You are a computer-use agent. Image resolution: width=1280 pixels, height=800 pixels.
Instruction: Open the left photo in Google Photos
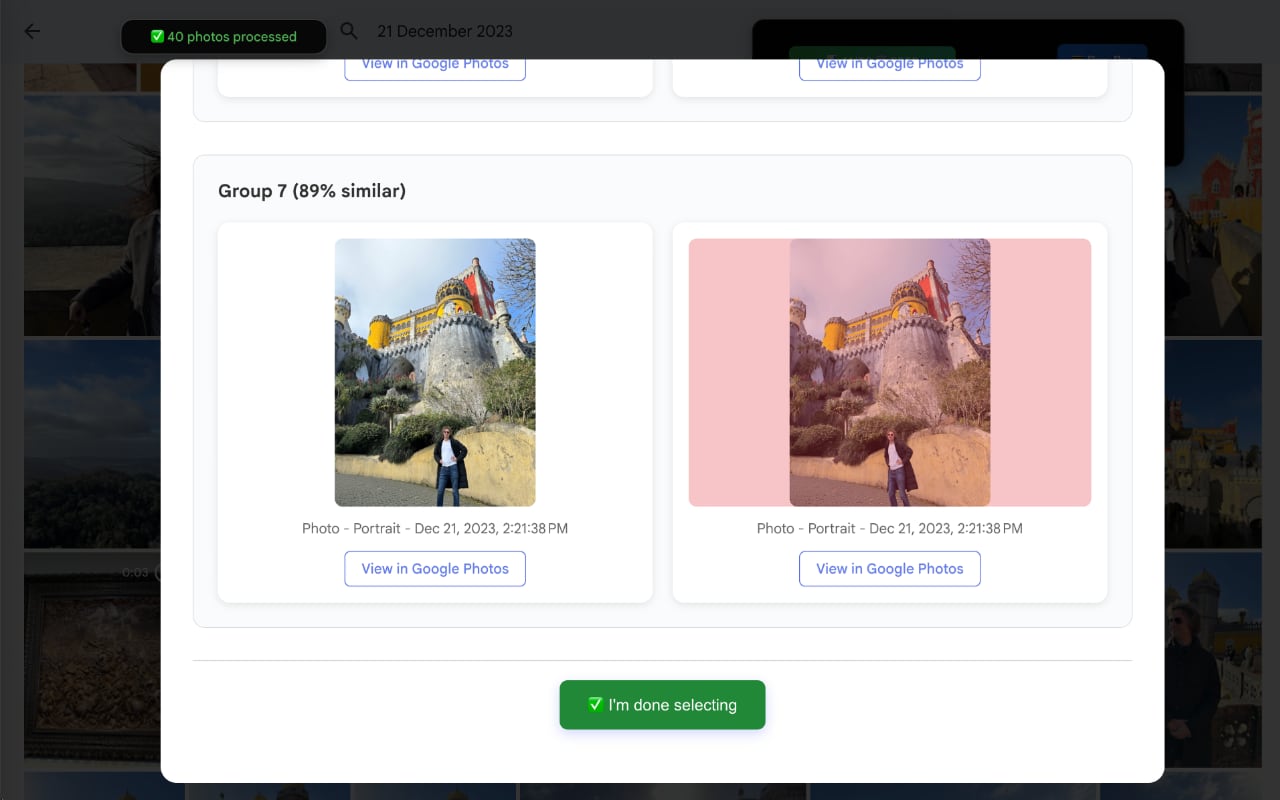[434, 568]
